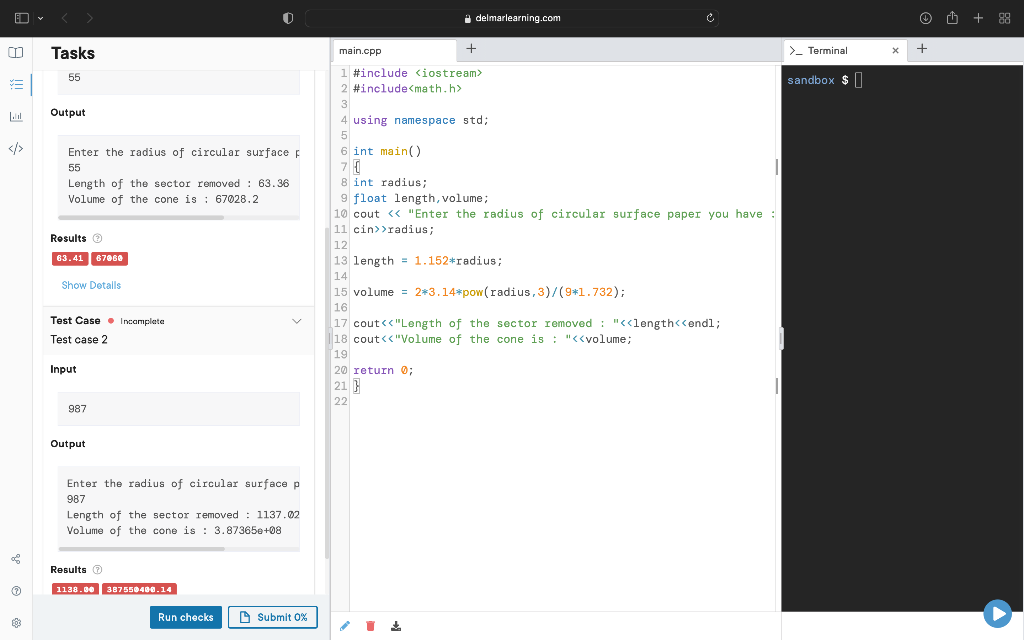Open the book/documentation icon in sidebar
This screenshot has height=640, width=1024.
[x=15, y=52]
